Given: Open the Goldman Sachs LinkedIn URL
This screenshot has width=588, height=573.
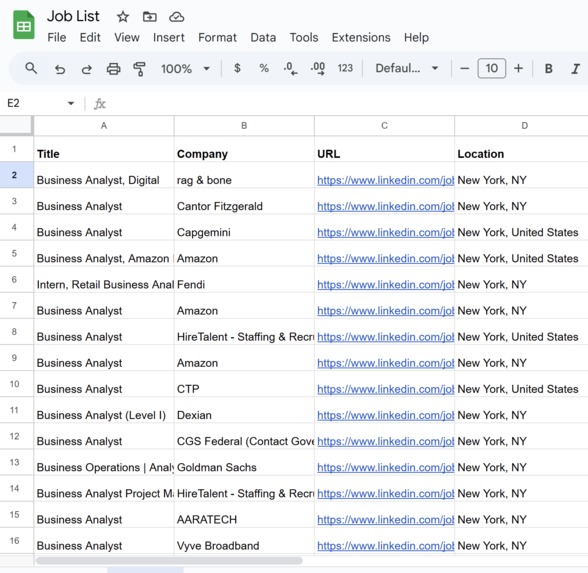Looking at the screenshot, I should pyautogui.click(x=386, y=467).
